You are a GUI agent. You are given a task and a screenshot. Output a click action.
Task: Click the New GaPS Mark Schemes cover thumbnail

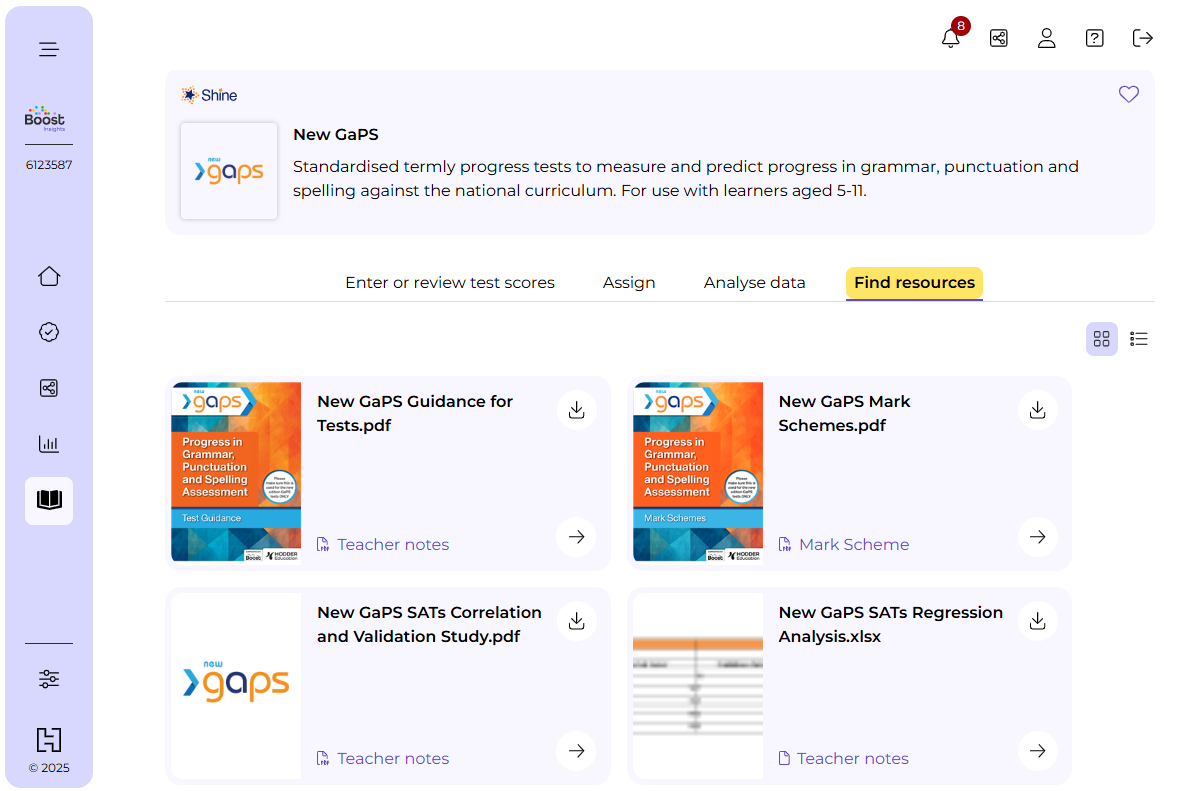(x=698, y=472)
